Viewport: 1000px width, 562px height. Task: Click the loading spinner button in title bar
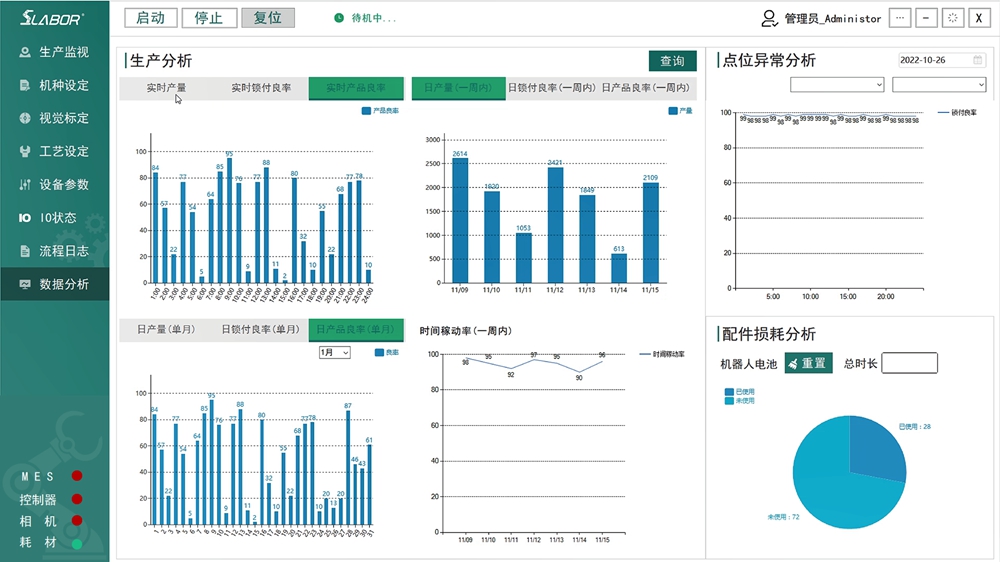pyautogui.click(x=953, y=18)
